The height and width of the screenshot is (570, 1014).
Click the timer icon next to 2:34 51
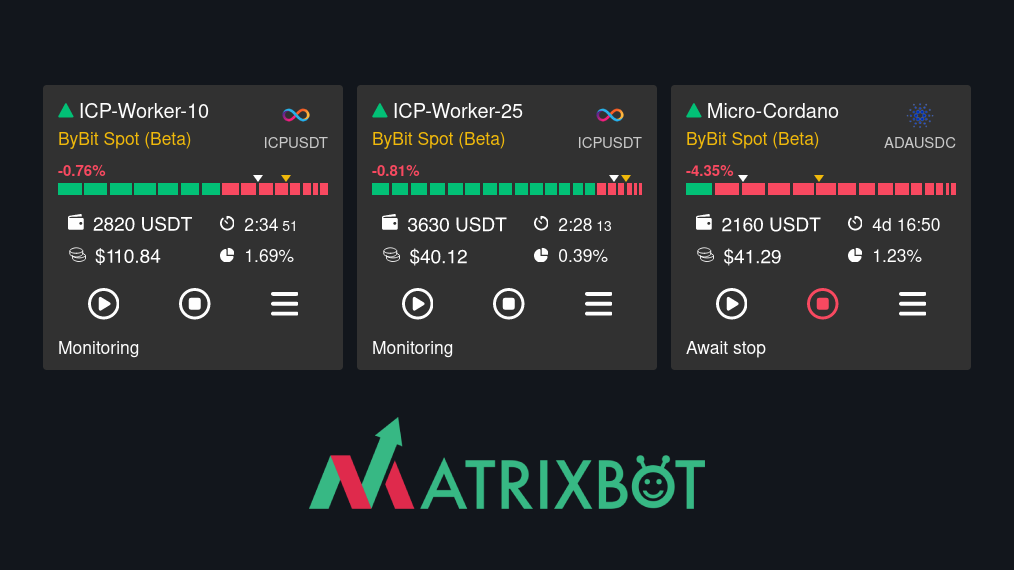[x=227, y=223]
